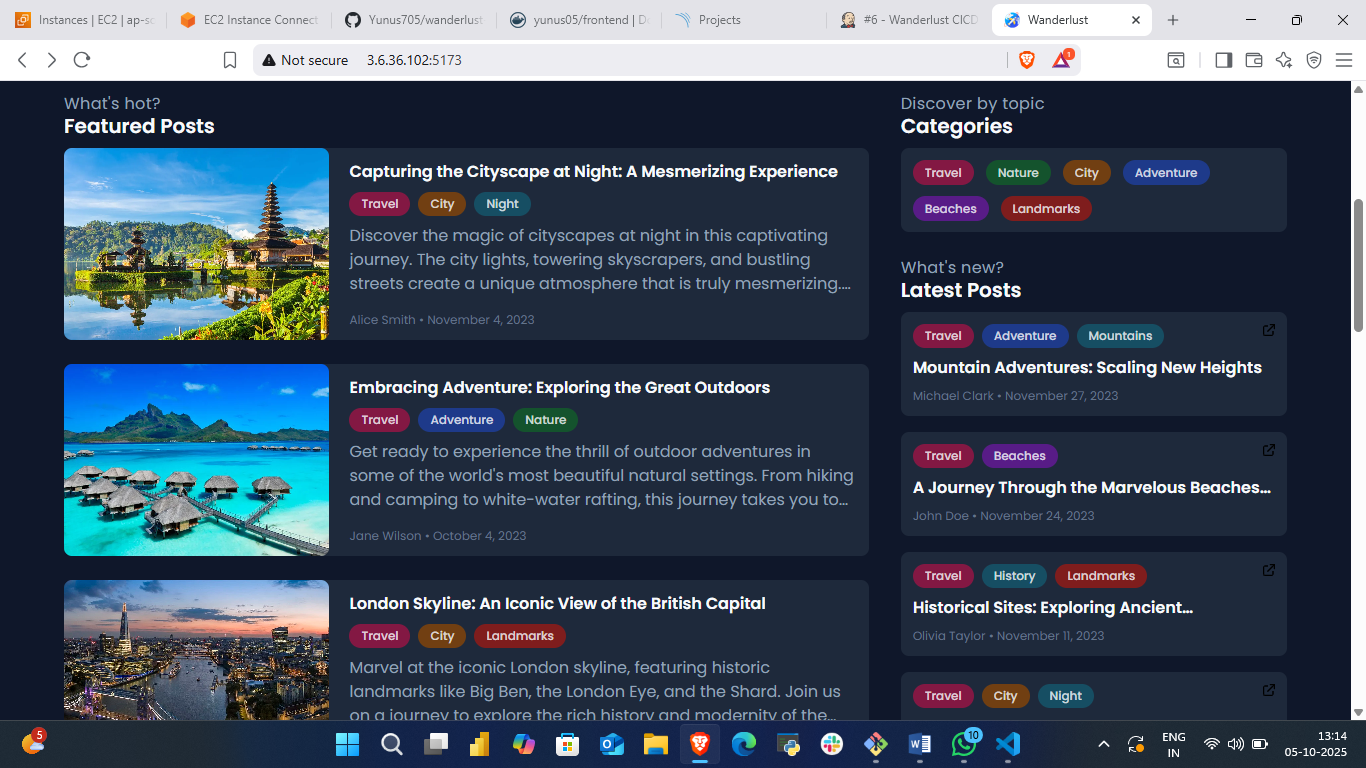Image resolution: width=1366 pixels, height=768 pixels.
Task: Select the purple-colored Beaches tag in Latest Posts
Action: 1019,456
